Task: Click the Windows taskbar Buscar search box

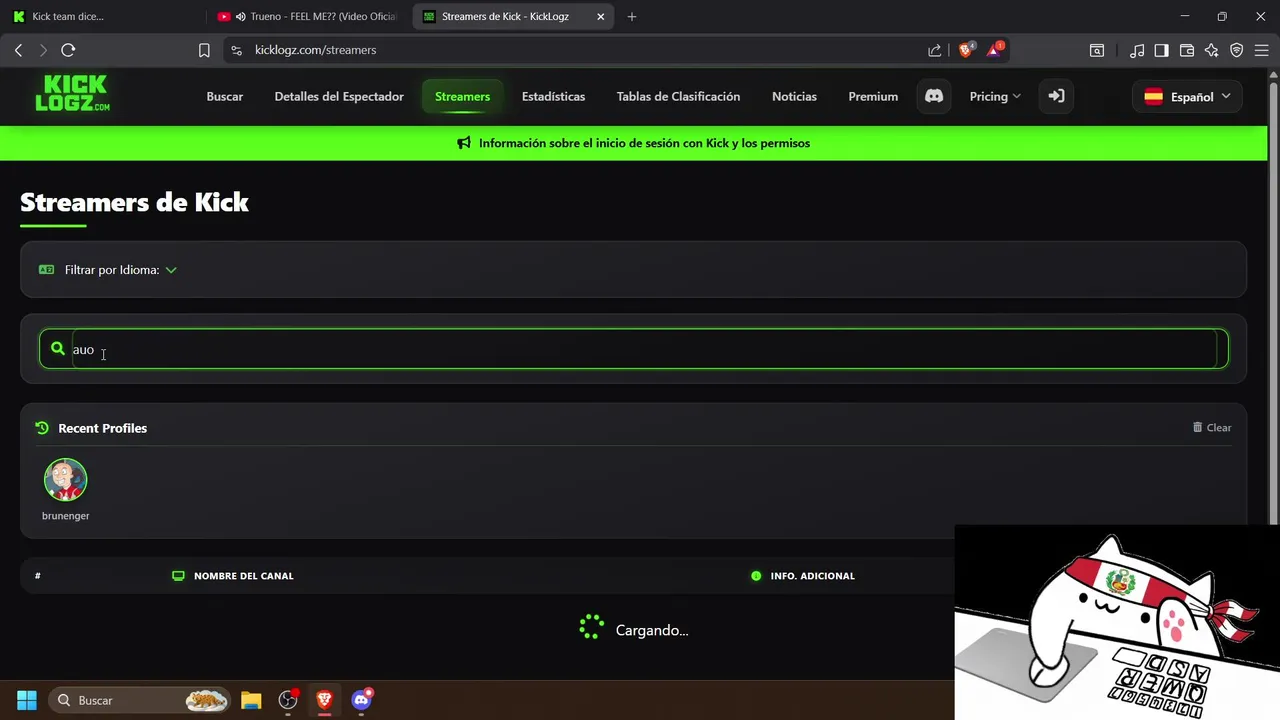Action: 139,700
